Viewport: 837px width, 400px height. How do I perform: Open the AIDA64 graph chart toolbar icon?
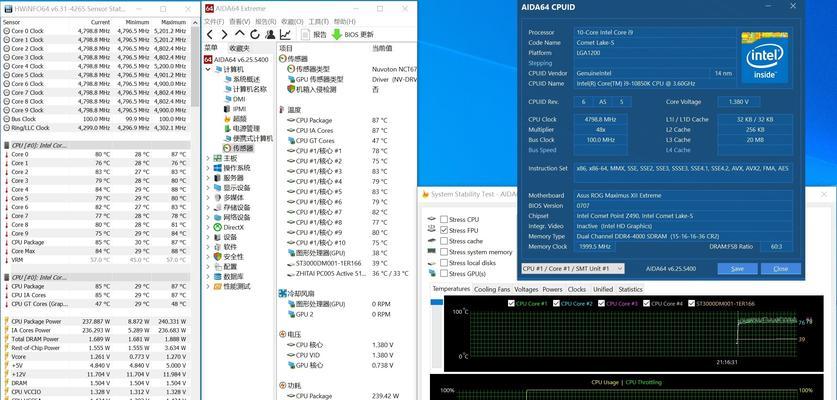pos(286,34)
